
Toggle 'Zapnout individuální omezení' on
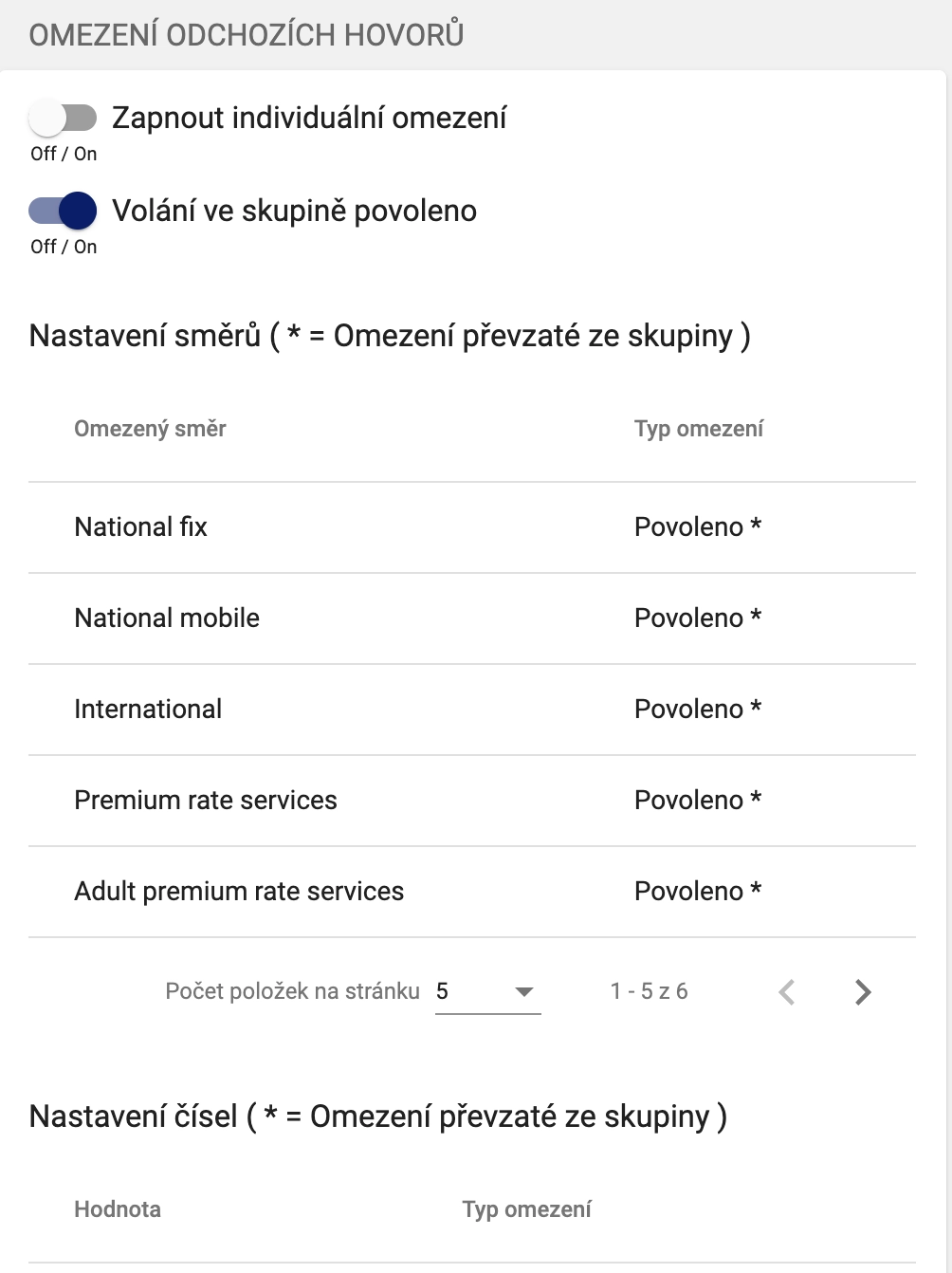[62, 117]
